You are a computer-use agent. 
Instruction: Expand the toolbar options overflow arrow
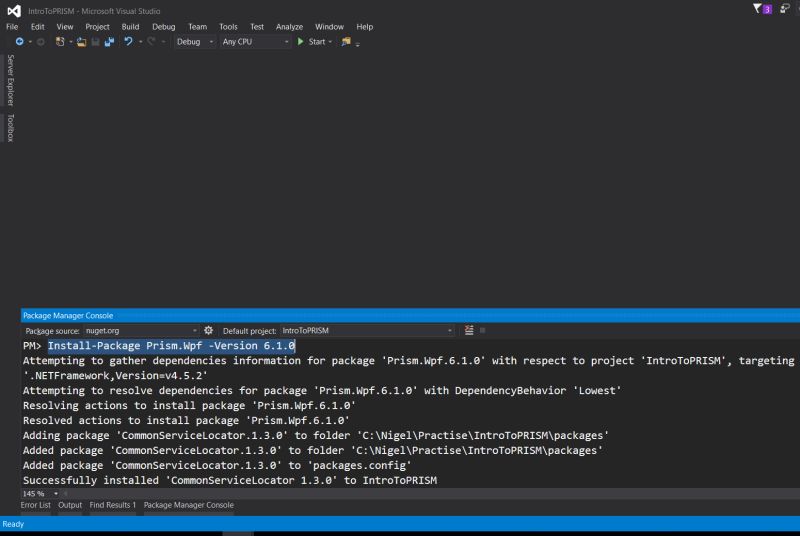358,44
